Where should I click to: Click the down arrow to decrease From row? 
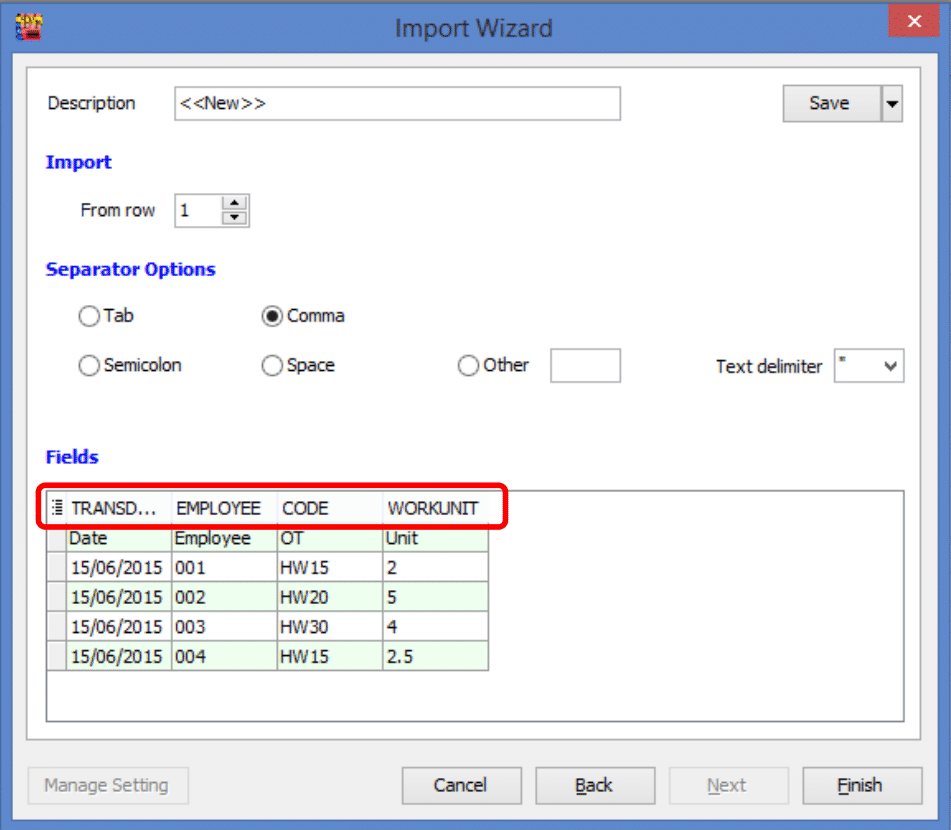233,216
